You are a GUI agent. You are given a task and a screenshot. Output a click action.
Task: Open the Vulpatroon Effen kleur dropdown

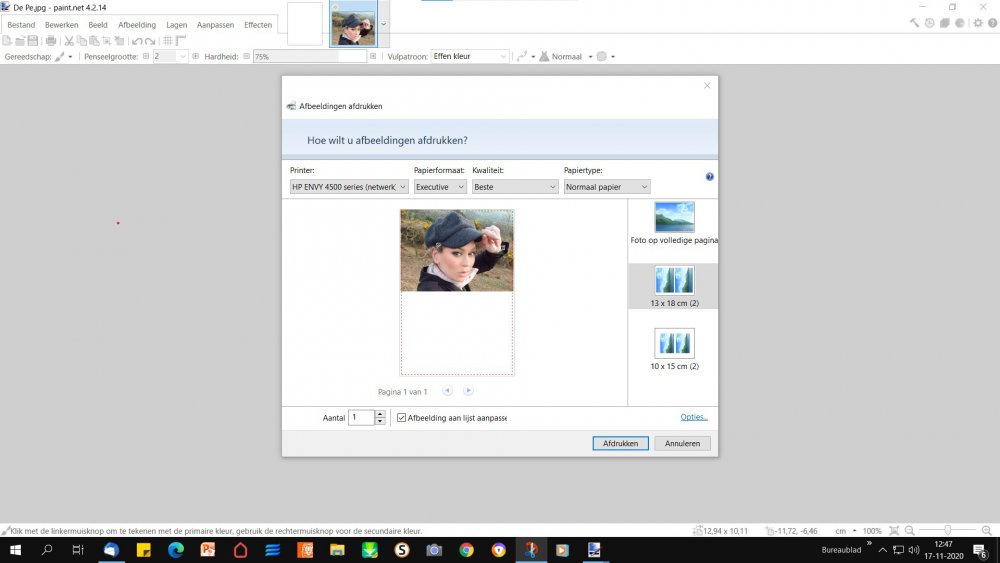click(470, 56)
